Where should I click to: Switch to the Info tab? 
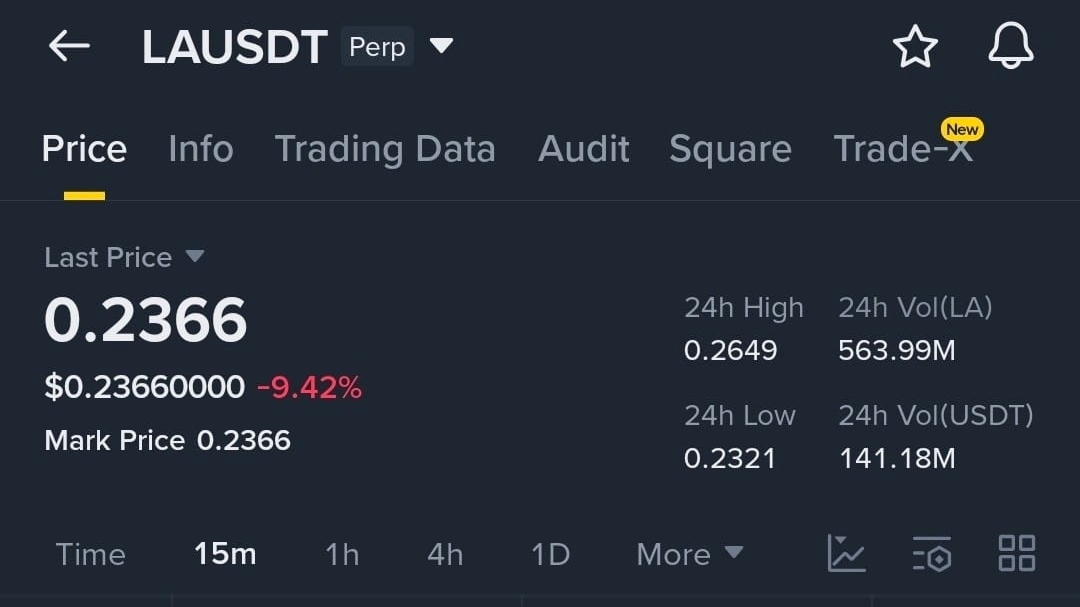pos(201,149)
